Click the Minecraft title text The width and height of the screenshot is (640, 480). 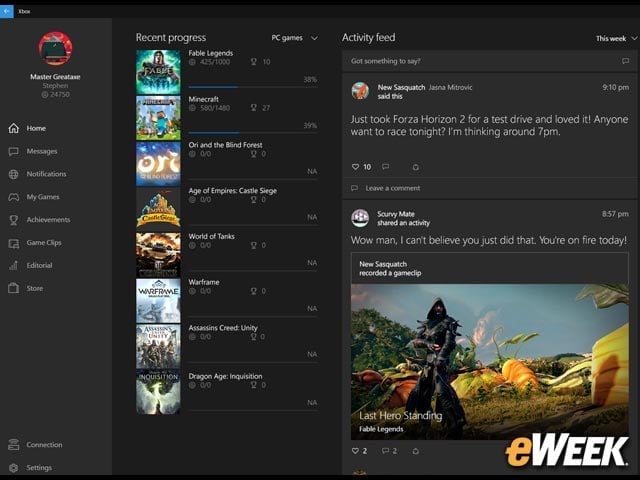203,99
